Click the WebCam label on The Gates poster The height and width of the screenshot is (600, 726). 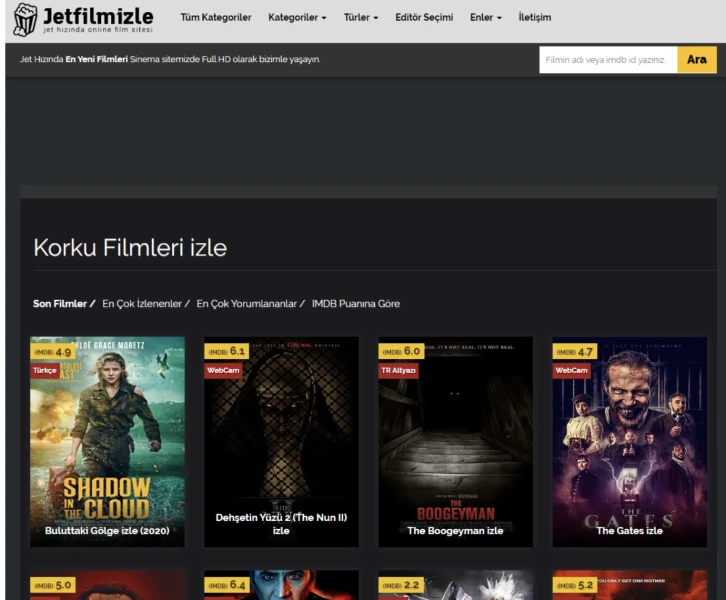pos(572,370)
